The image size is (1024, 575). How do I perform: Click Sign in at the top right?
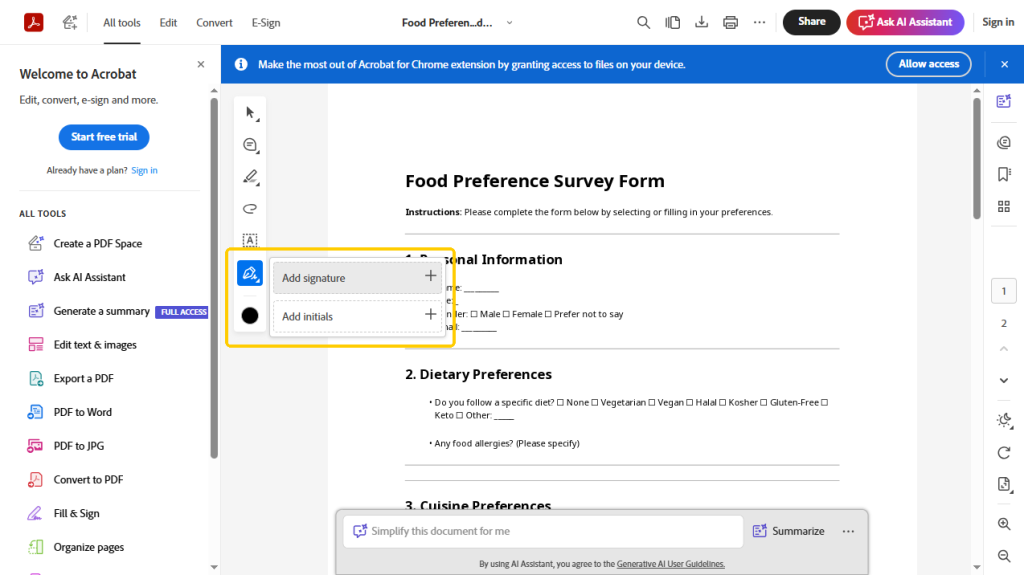pos(998,22)
